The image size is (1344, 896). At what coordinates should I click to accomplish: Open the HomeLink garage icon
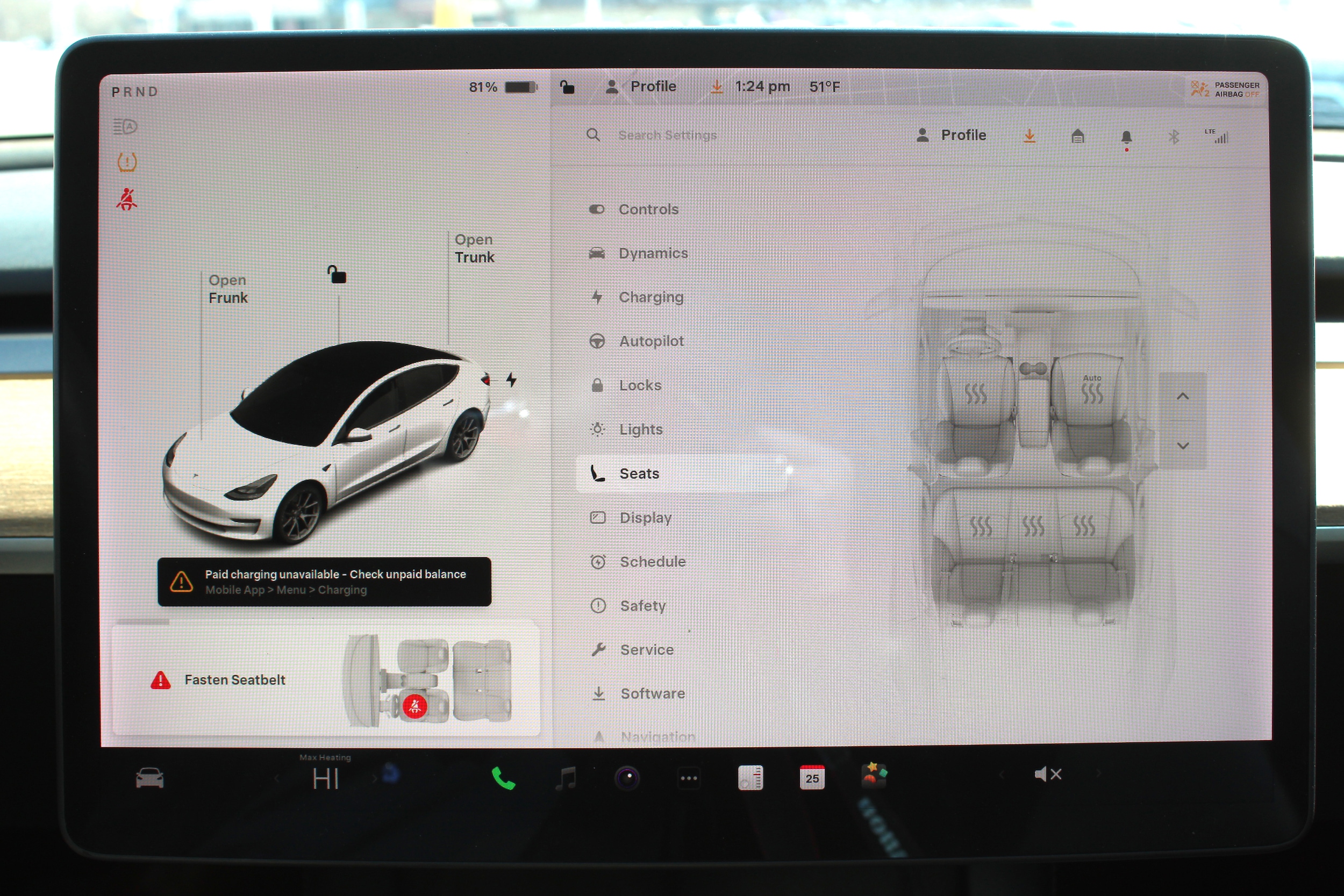click(1077, 136)
